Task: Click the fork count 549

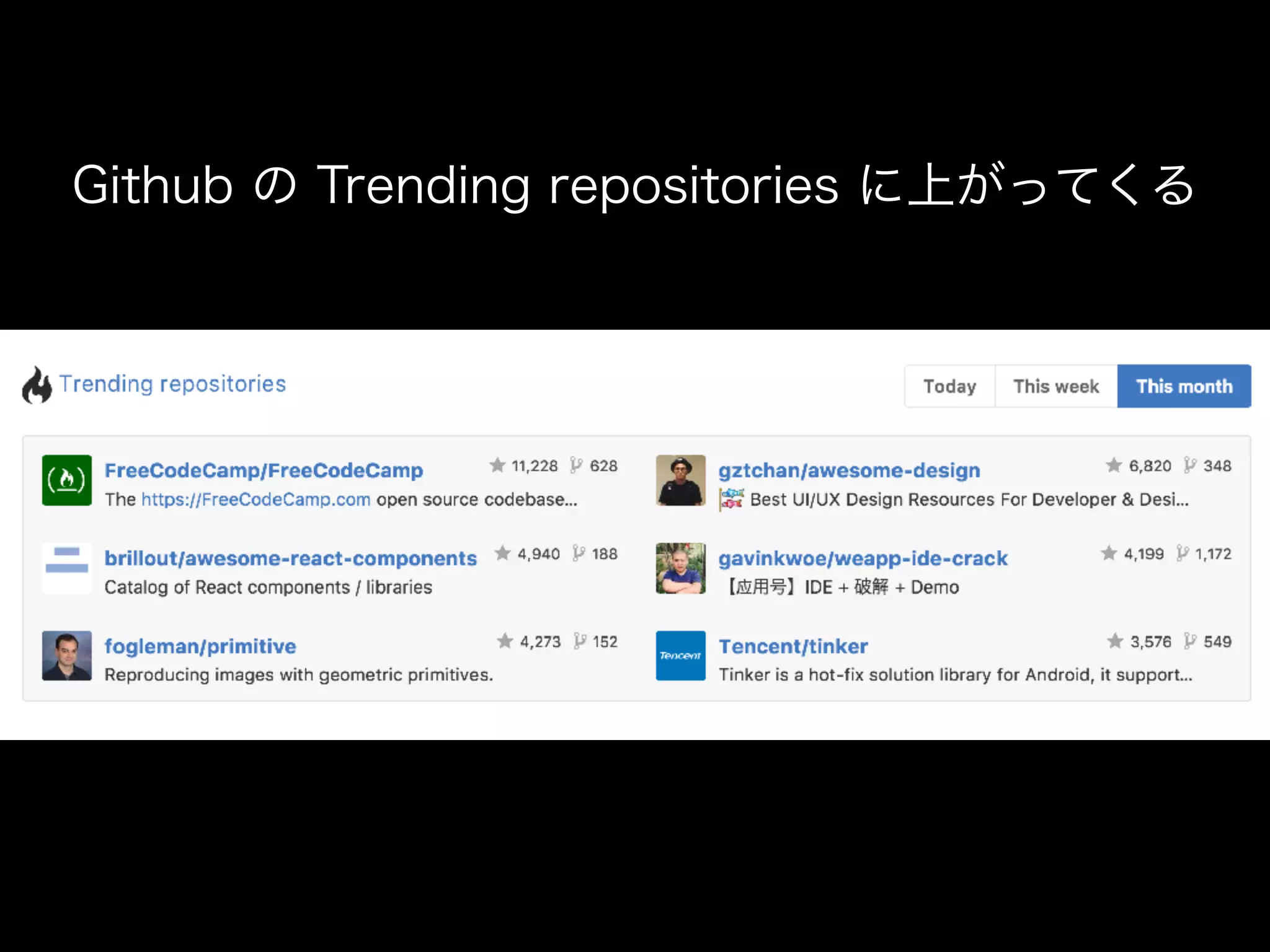Action: point(1217,642)
